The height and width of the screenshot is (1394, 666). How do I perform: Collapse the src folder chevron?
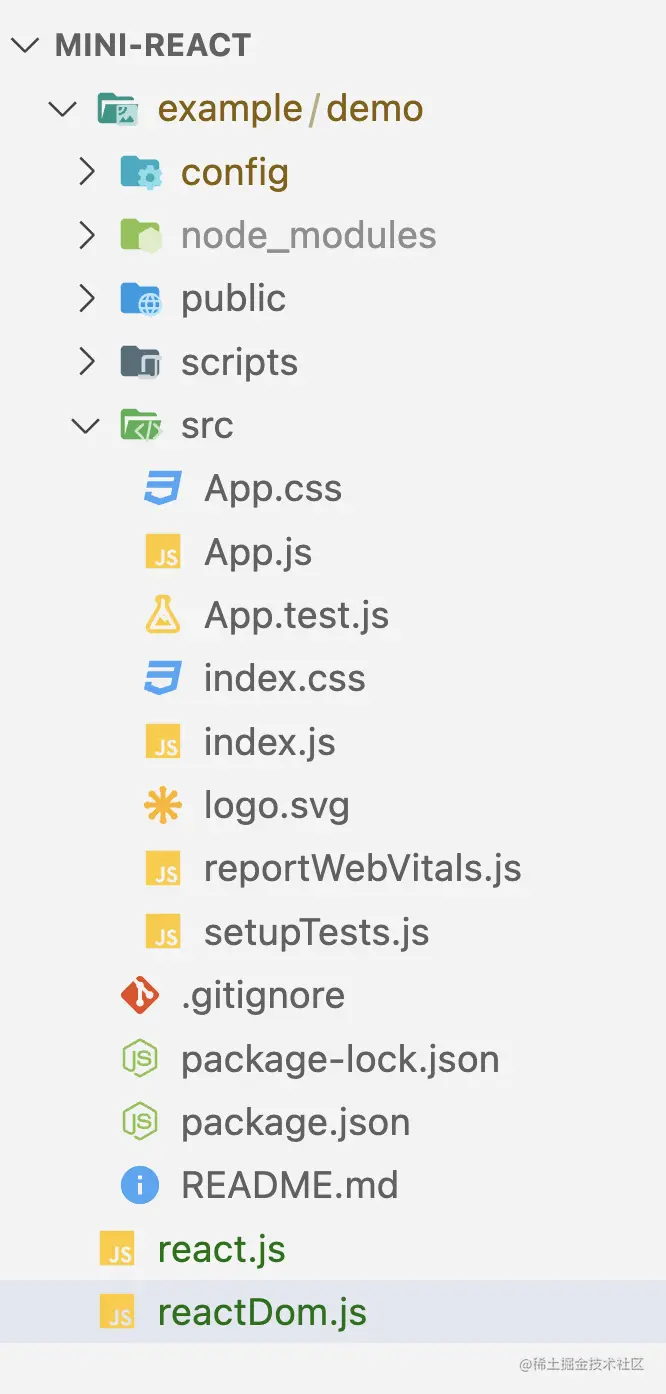point(87,425)
